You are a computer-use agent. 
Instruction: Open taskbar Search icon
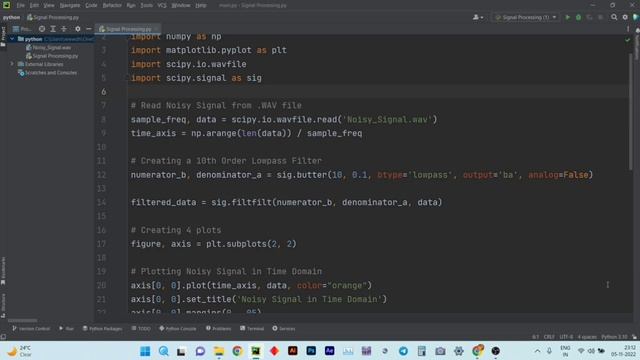(163, 351)
